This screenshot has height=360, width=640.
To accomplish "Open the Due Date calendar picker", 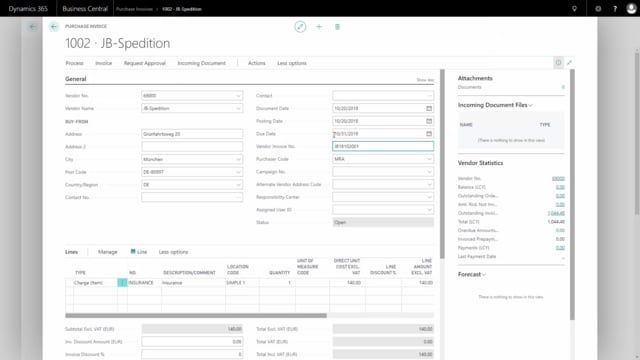I will [x=429, y=134].
